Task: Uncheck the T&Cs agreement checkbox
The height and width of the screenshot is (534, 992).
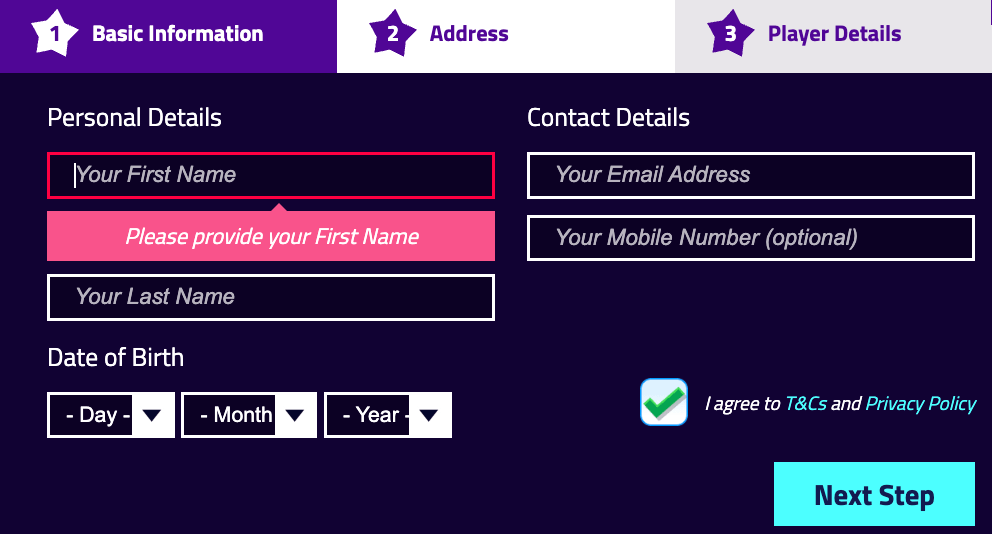Action: 664,402
